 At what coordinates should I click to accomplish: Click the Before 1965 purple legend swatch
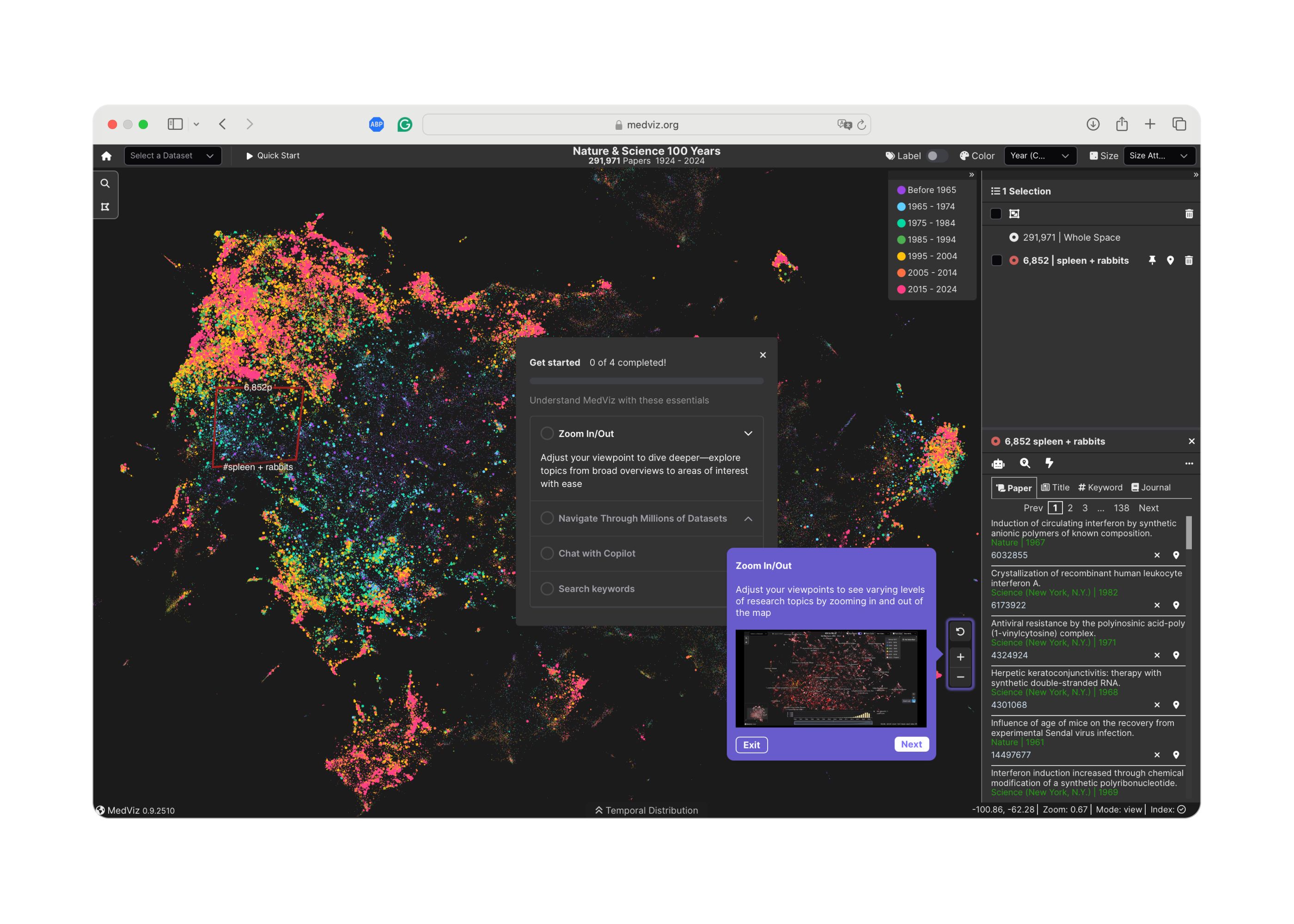pyautogui.click(x=901, y=190)
